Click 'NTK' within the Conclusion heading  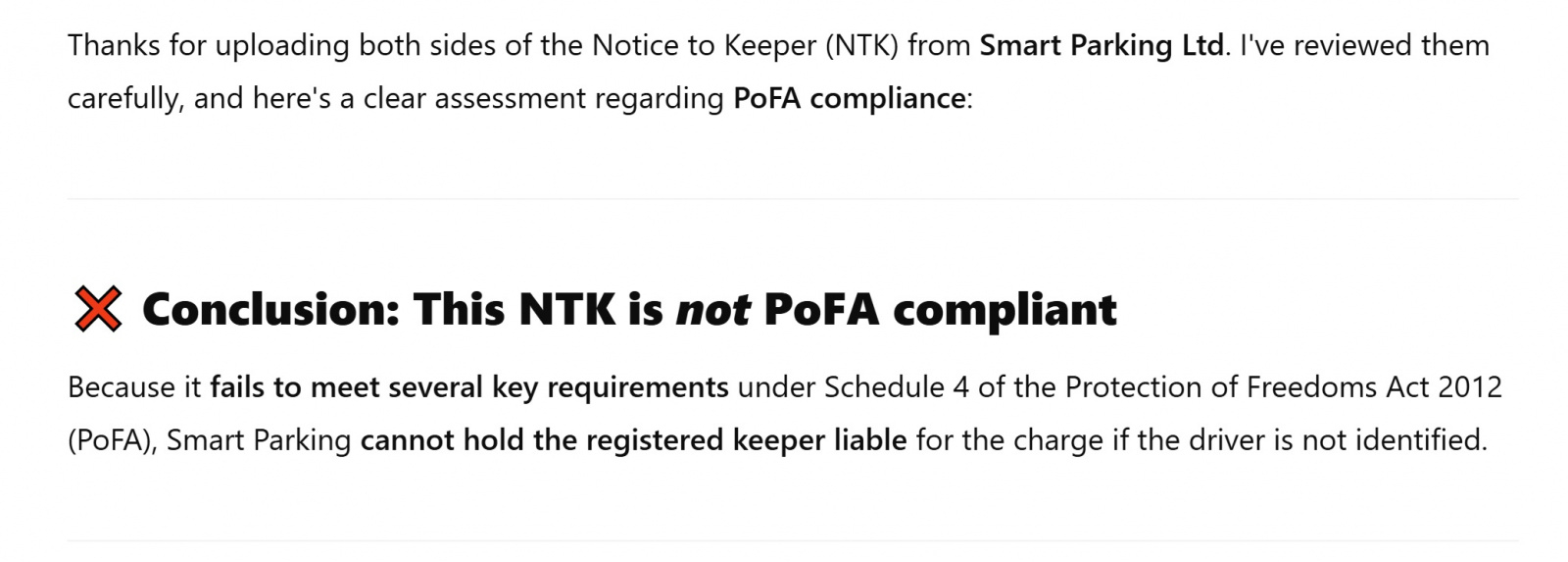(x=566, y=309)
